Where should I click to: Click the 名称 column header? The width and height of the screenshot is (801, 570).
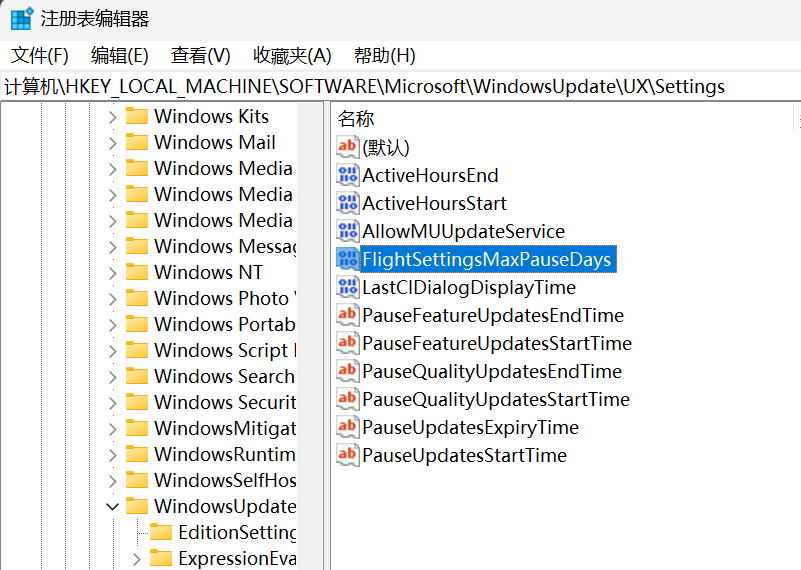[x=356, y=119]
